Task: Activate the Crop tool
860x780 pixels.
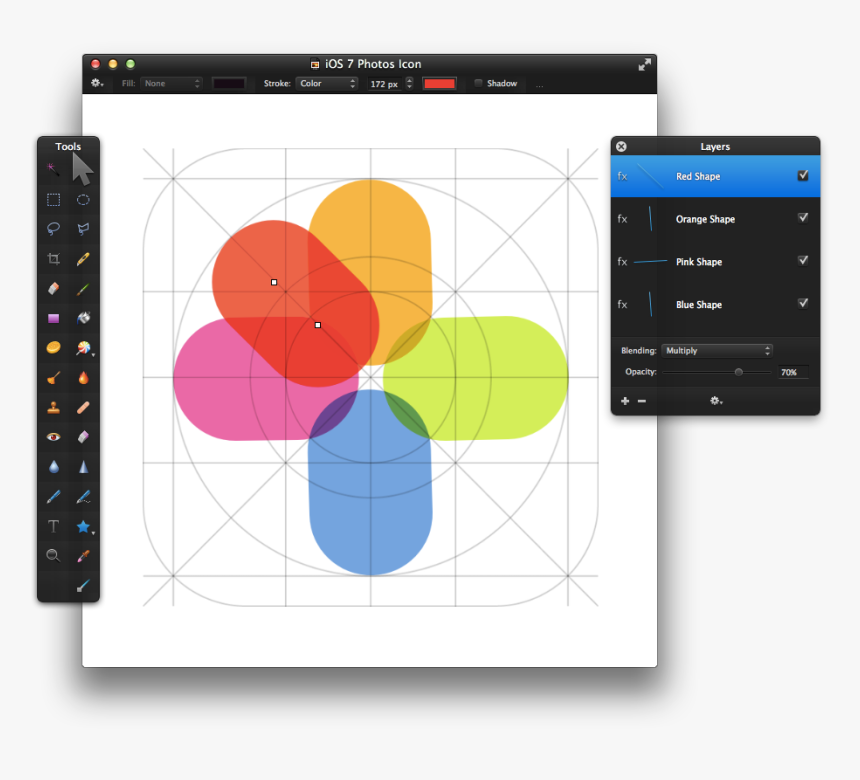Action: point(53,258)
